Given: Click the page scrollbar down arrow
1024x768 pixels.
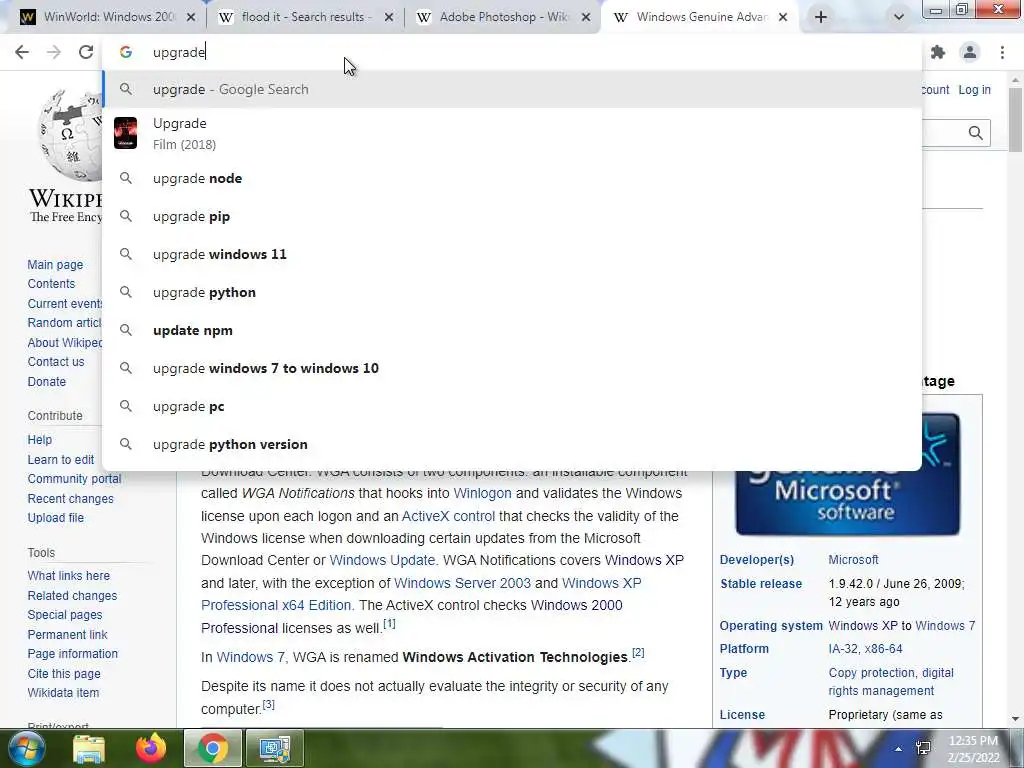Looking at the screenshot, I should pos(1015,719).
